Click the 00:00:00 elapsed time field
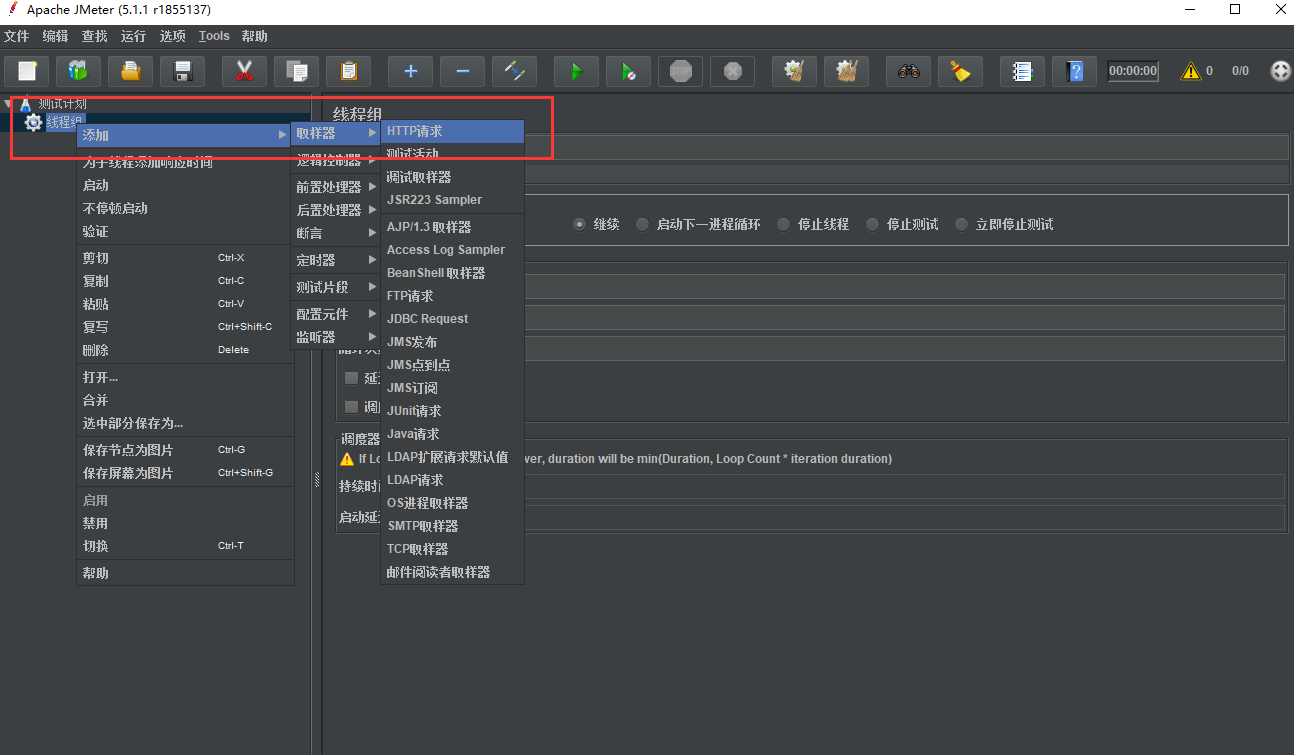The width and height of the screenshot is (1294, 755). coord(1133,71)
